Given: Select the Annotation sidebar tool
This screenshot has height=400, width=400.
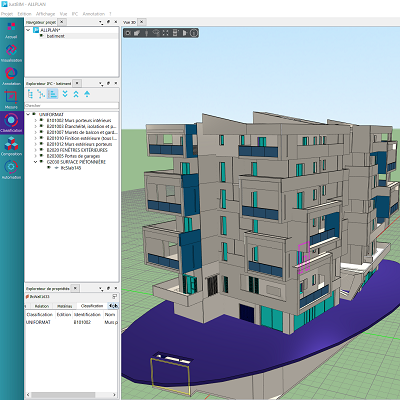Looking at the screenshot, I should 11,77.
